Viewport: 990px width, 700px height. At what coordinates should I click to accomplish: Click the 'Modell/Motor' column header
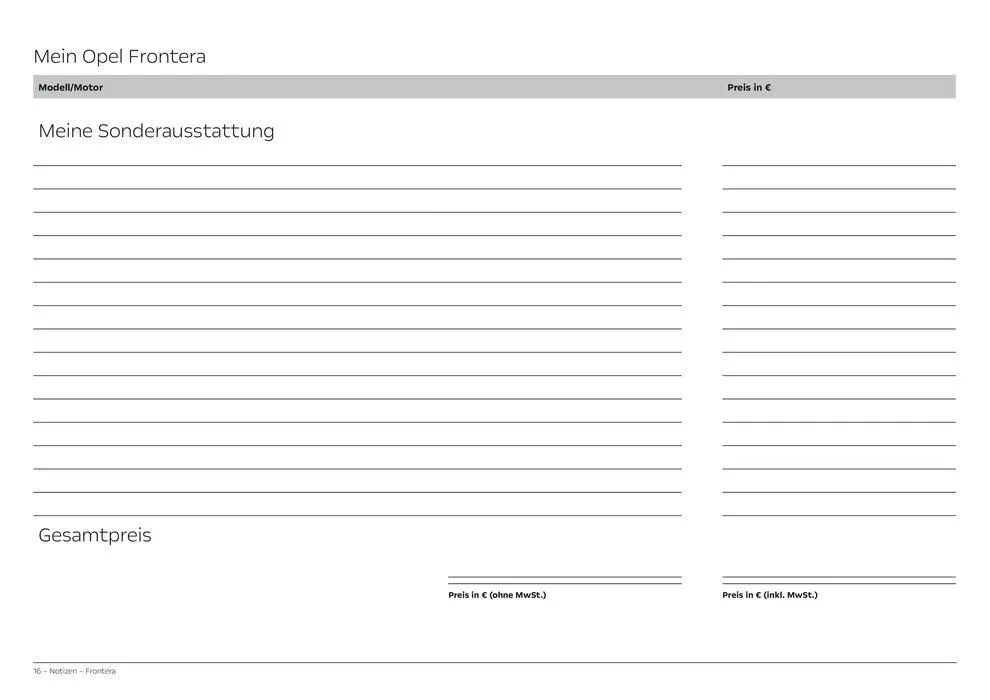(70, 88)
